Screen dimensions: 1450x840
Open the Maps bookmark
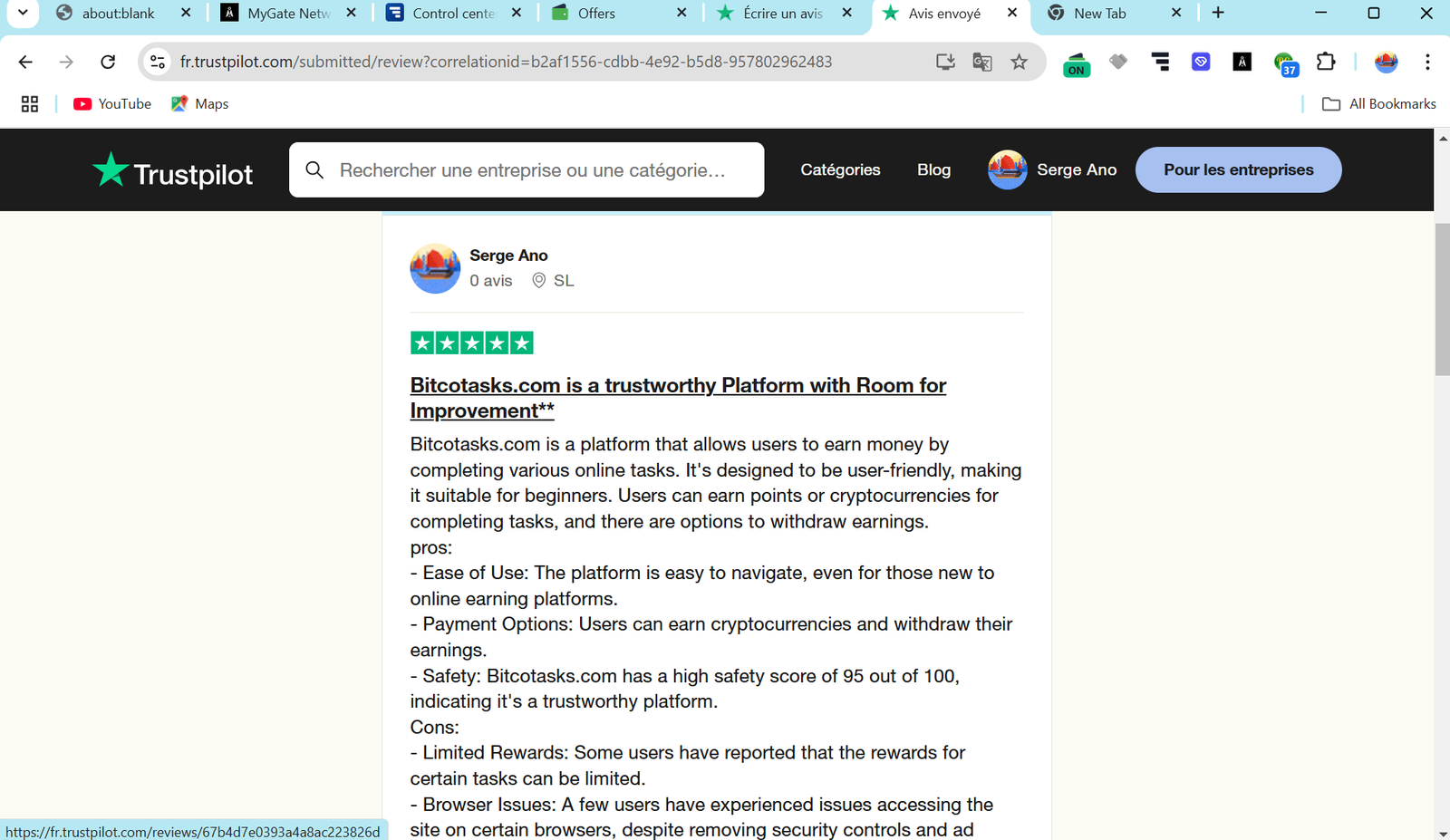[x=200, y=104]
